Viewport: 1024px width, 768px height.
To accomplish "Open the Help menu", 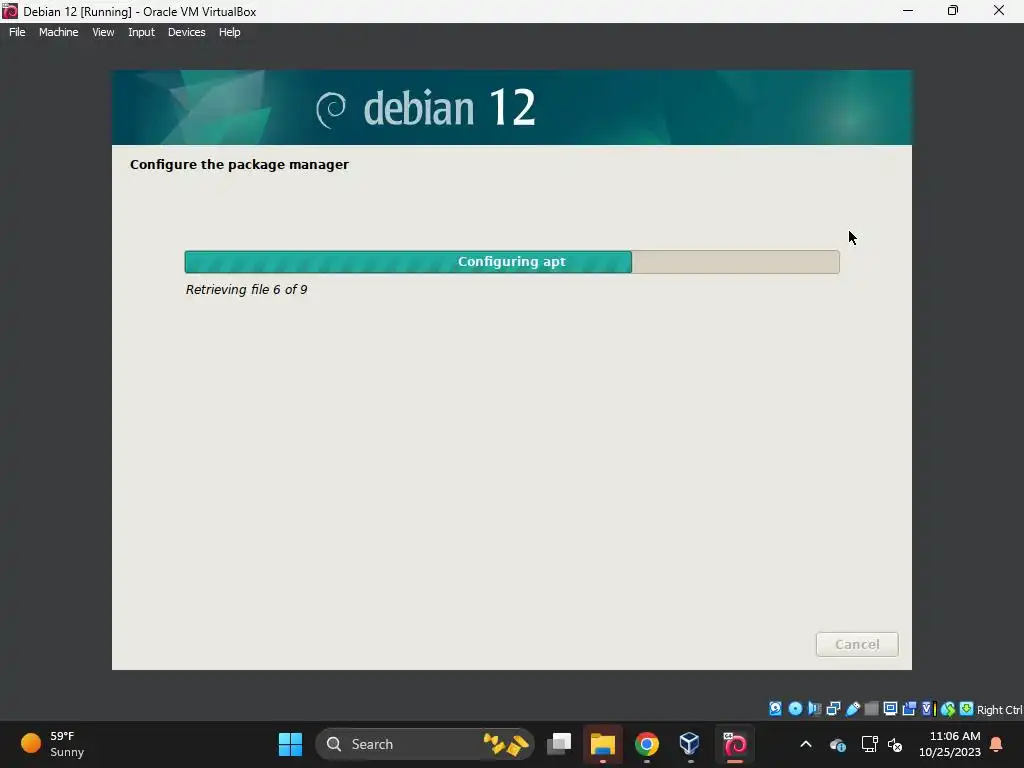I will click(229, 32).
